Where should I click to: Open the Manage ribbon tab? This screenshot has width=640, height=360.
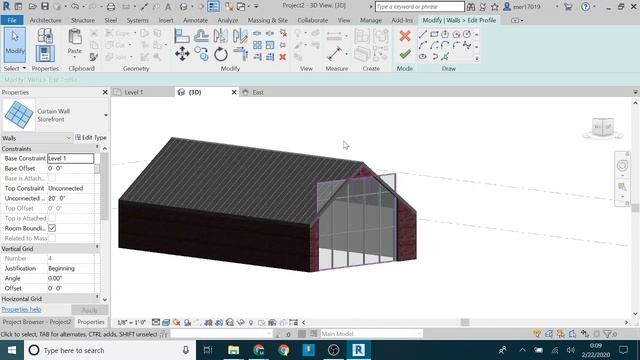coord(370,20)
